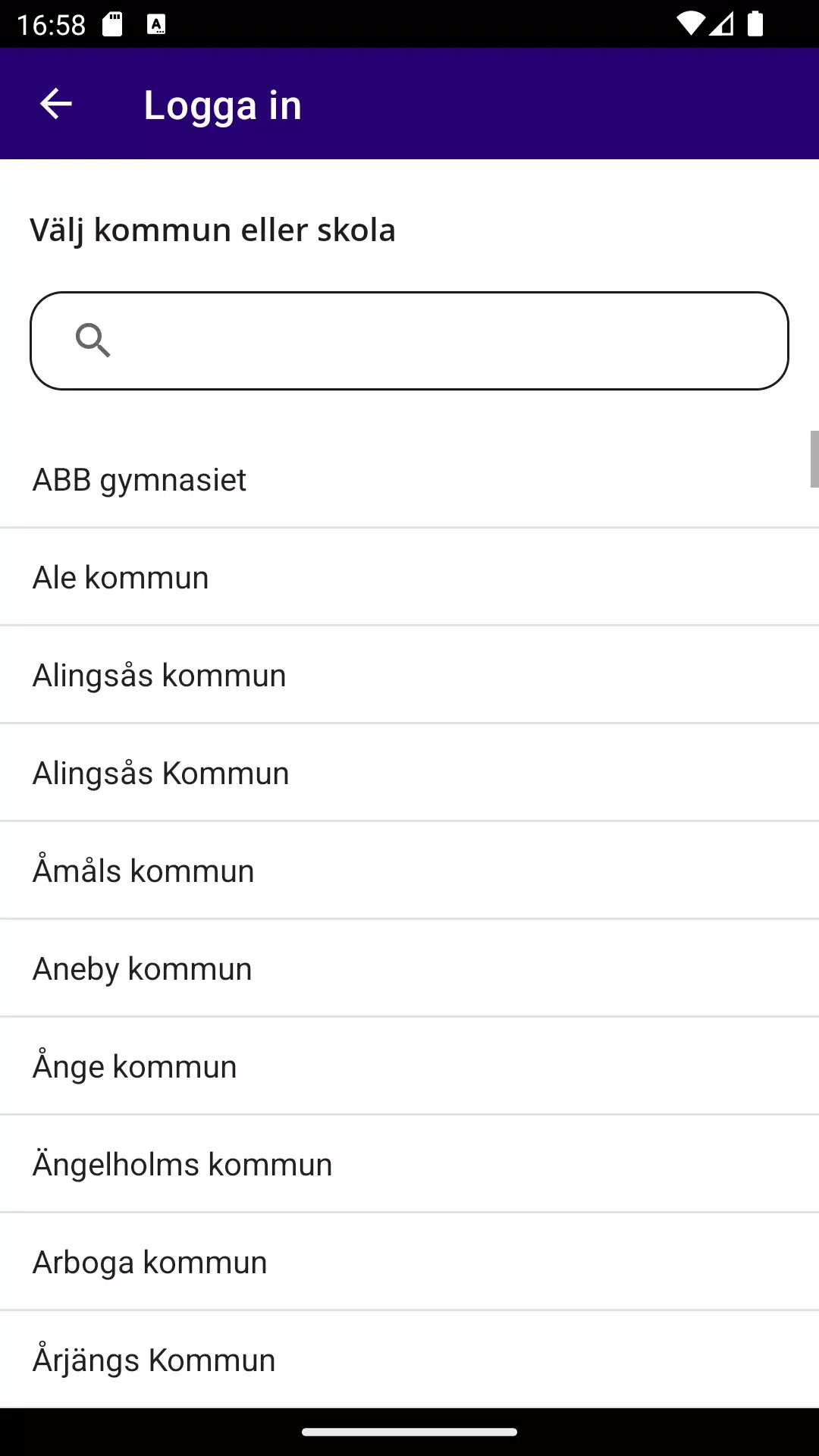The image size is (819, 1456).
Task: Tap the cellular signal icon
Action: (x=722, y=24)
